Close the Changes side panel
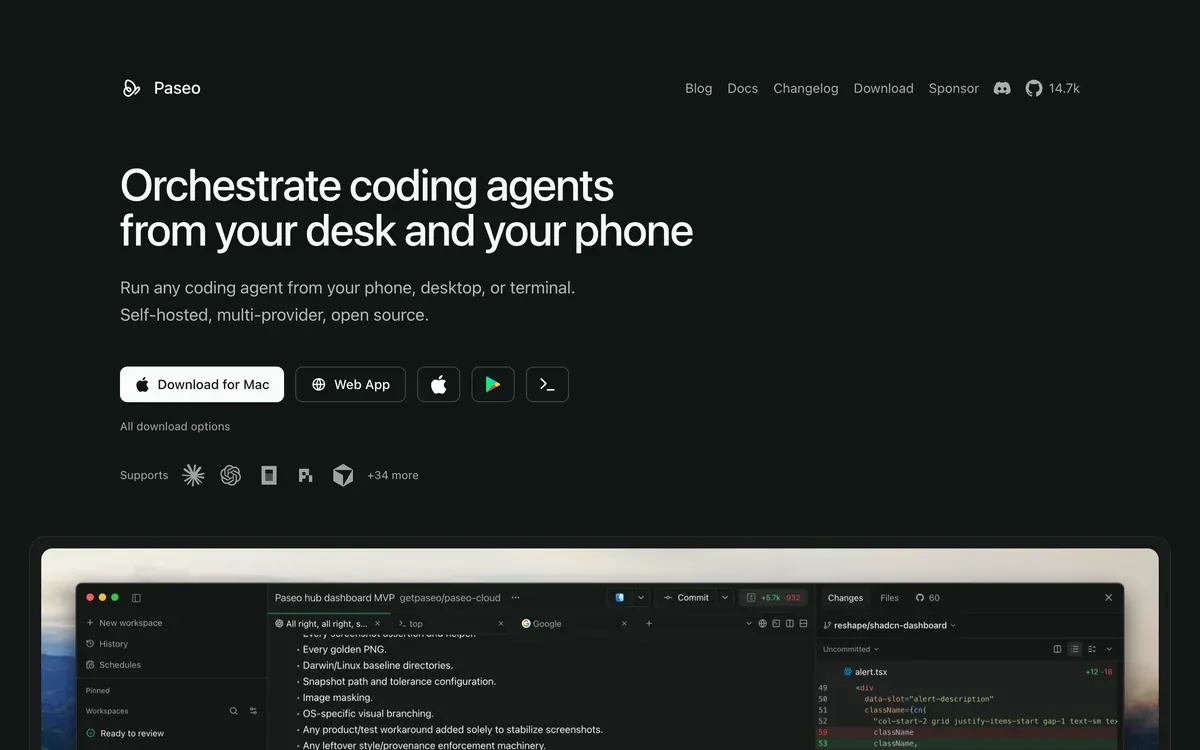 (x=1108, y=598)
